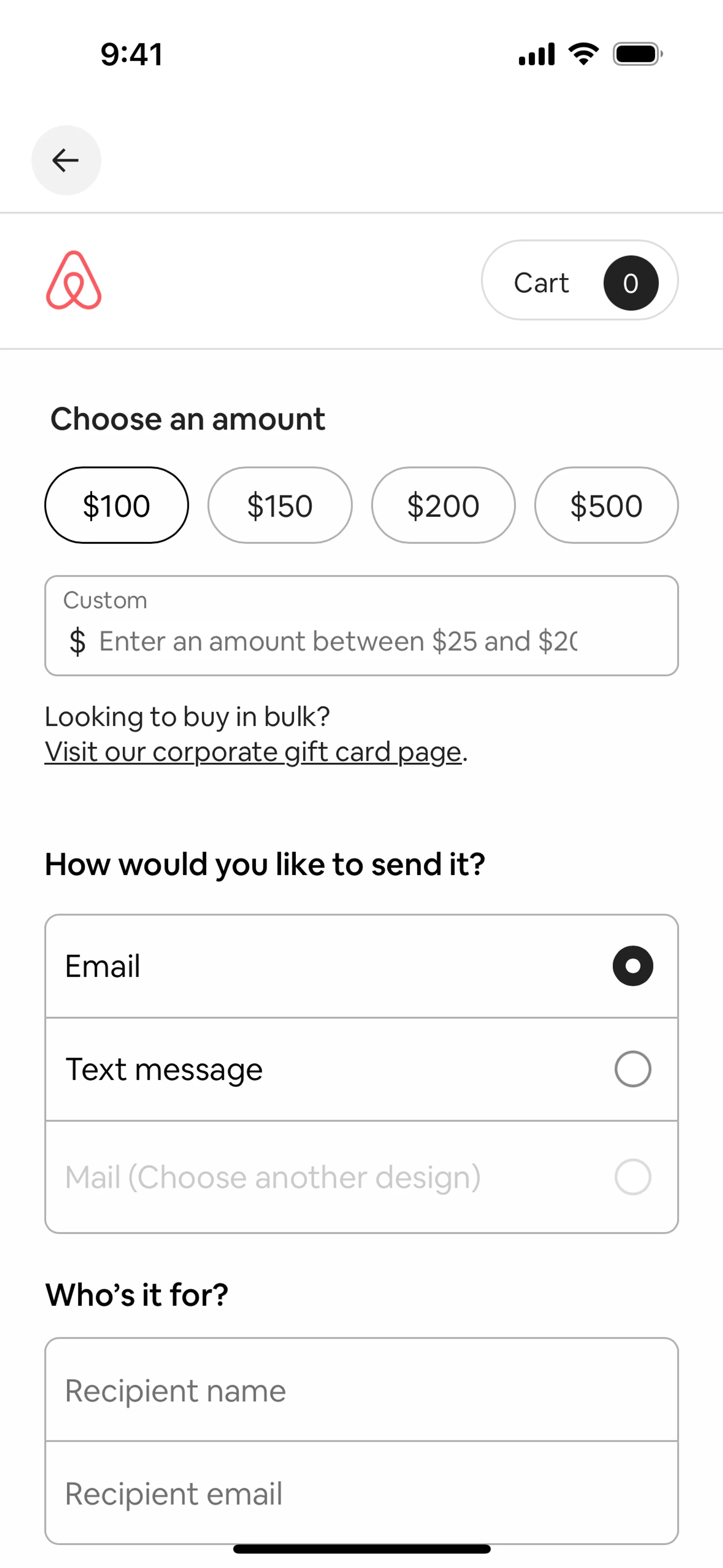Tap the dollar sign in Custom field
Image resolution: width=723 pixels, height=1568 pixels.
pos(77,642)
